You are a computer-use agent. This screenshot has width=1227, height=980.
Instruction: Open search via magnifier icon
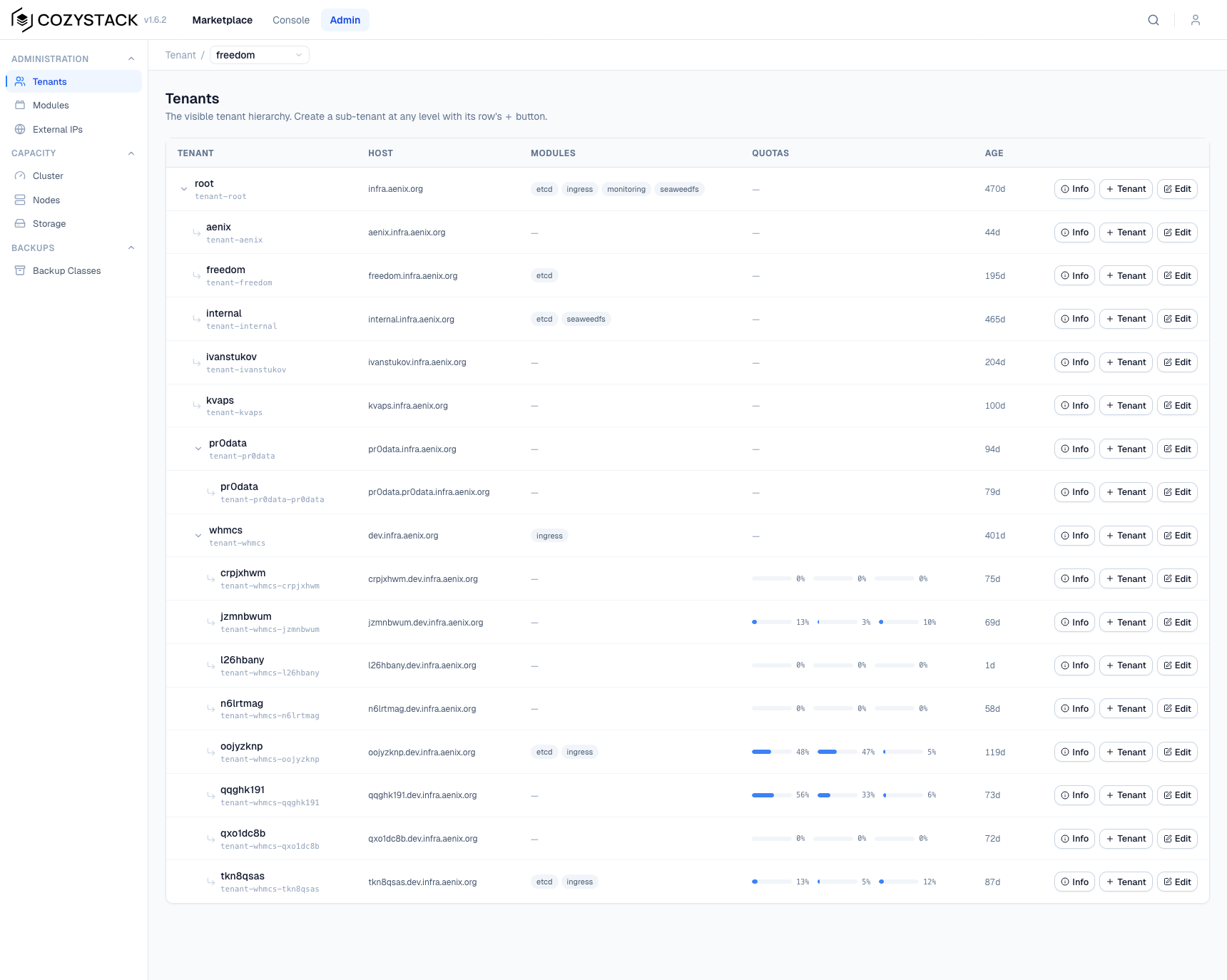[x=1154, y=20]
